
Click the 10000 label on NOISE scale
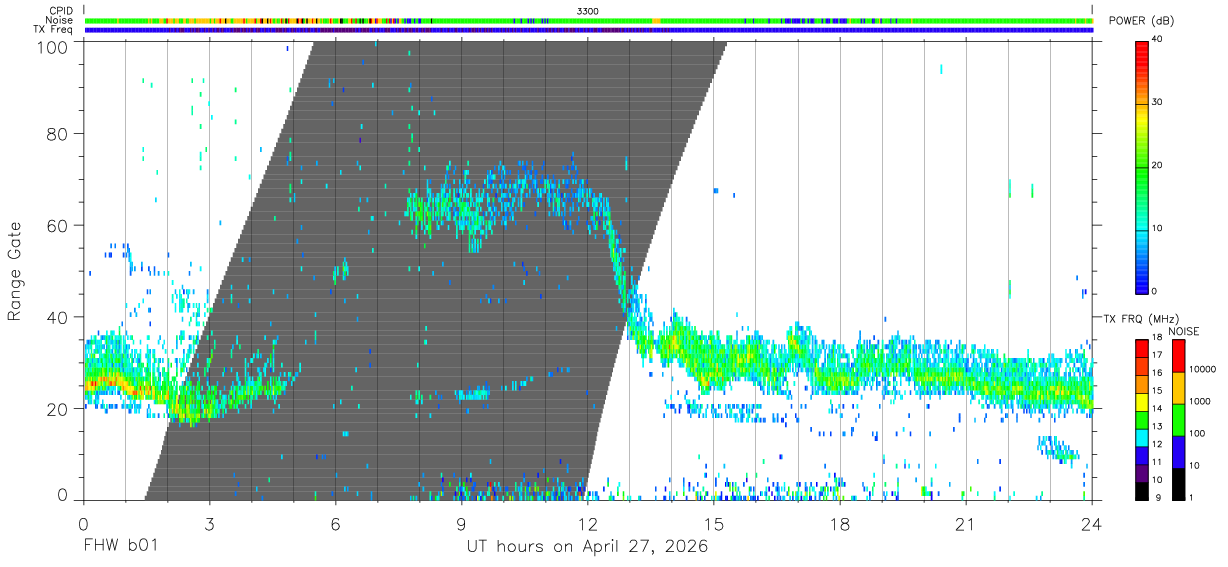click(1202, 369)
